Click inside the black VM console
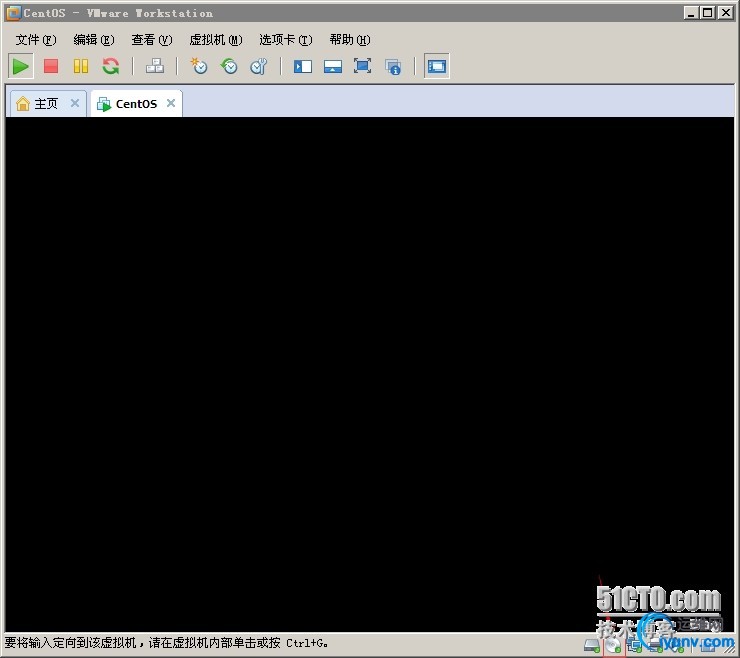 point(370,374)
